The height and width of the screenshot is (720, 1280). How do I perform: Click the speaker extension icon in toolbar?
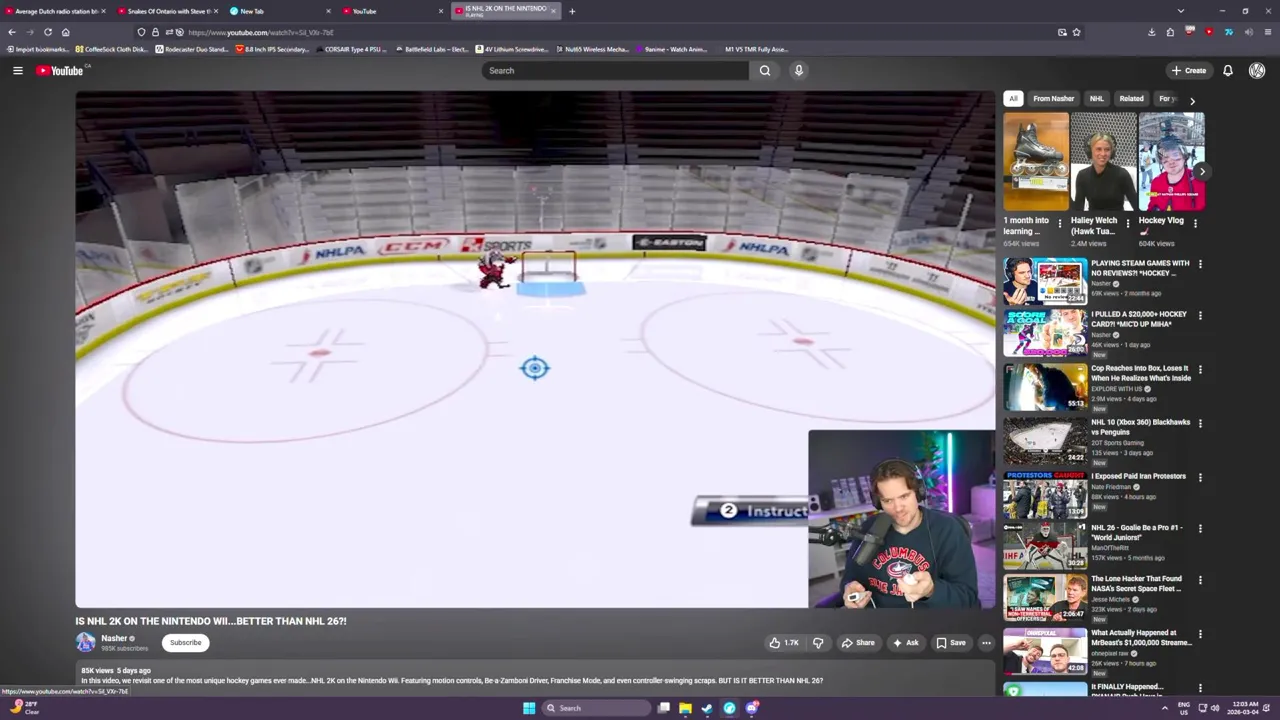click(1248, 32)
